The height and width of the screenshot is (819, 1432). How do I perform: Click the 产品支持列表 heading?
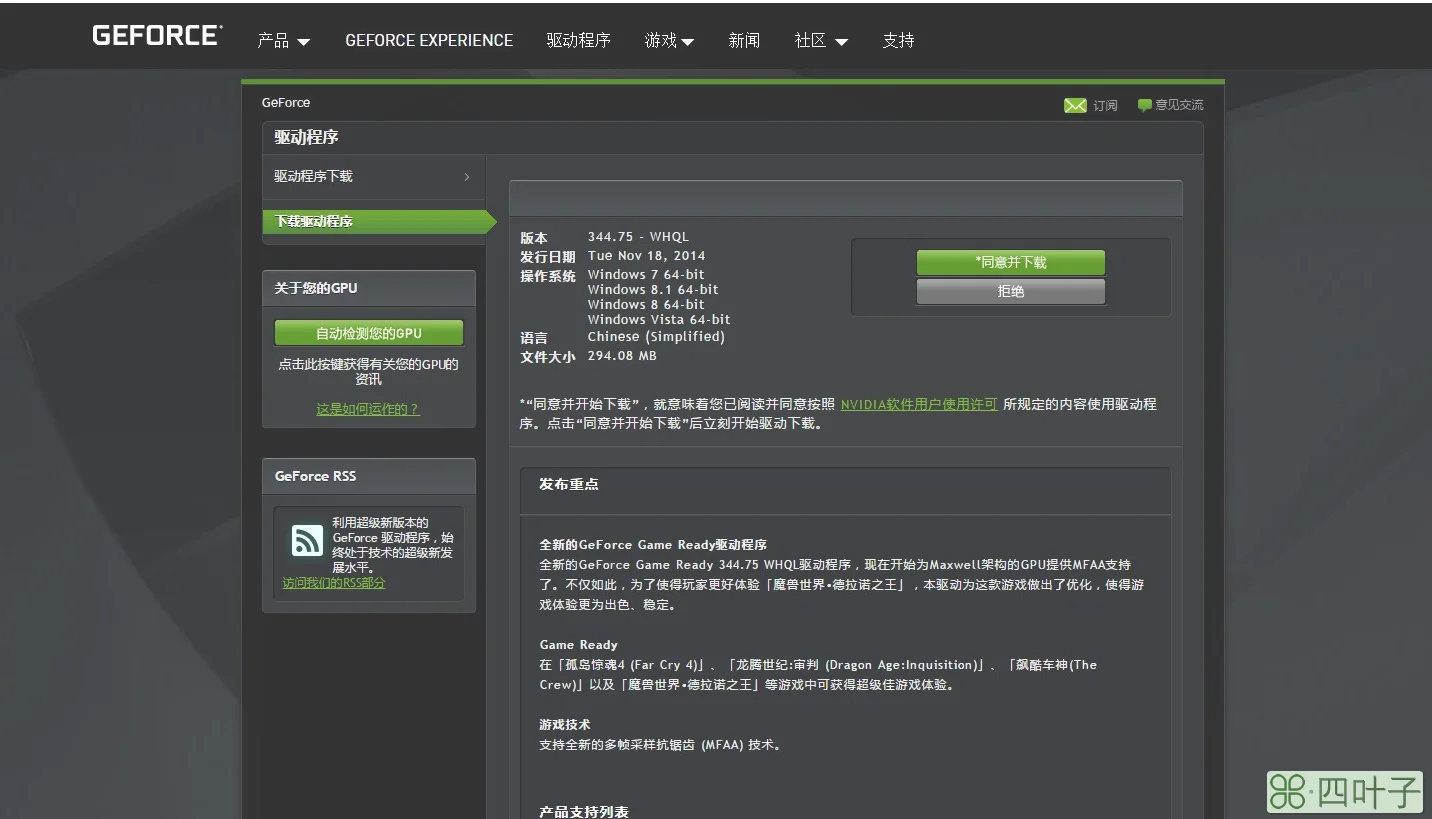click(584, 811)
